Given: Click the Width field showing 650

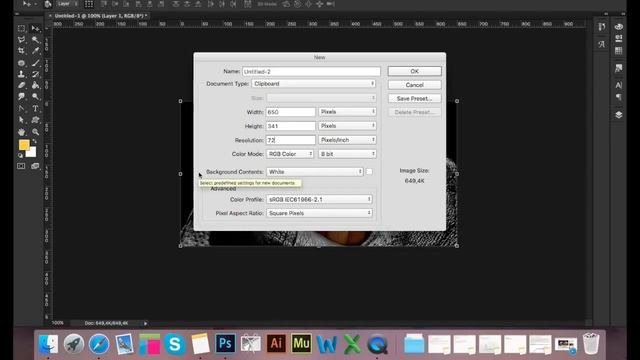Looking at the screenshot, I should [x=291, y=112].
